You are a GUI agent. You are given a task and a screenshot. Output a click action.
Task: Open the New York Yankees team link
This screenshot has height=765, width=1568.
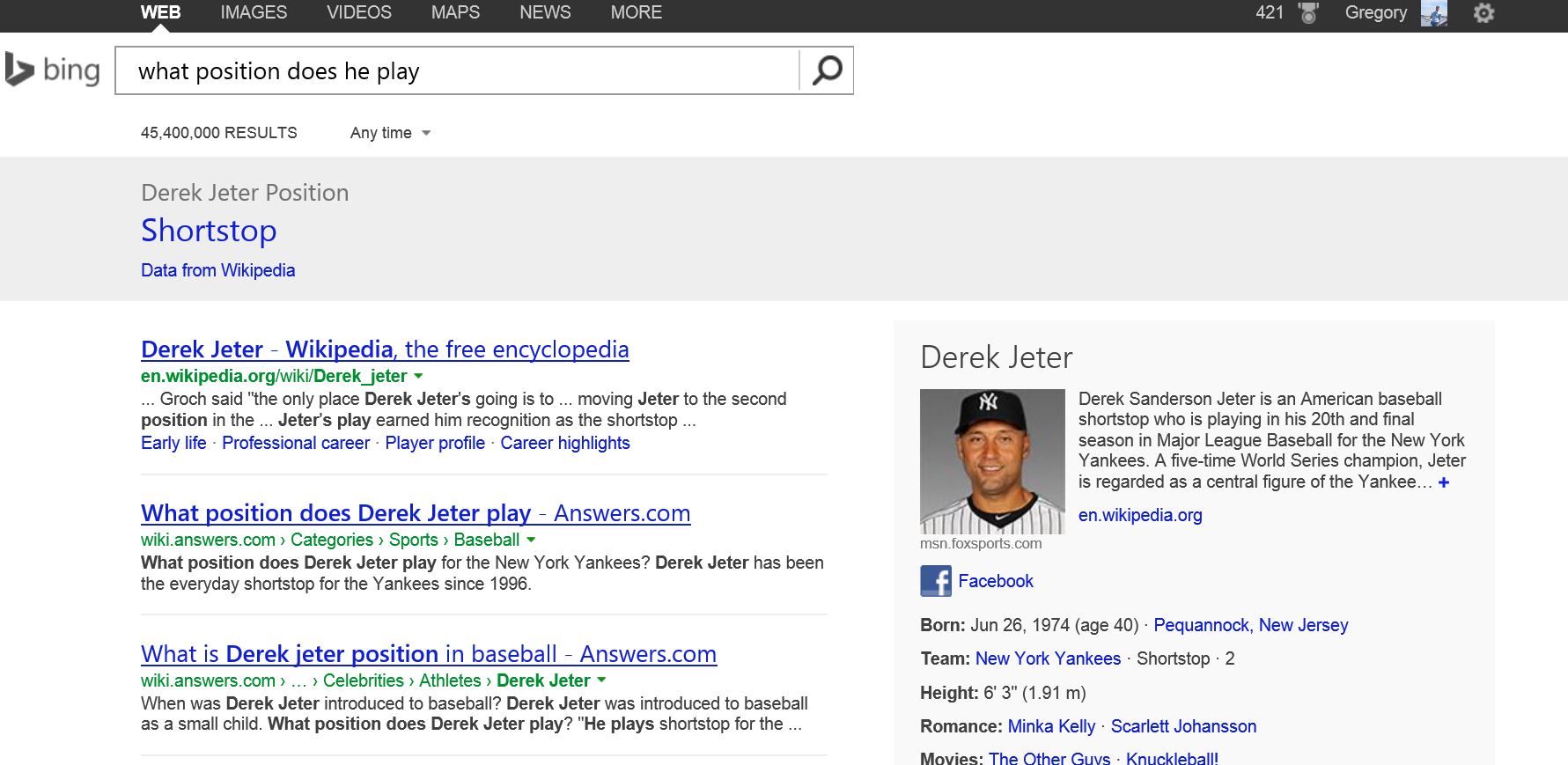pyautogui.click(x=1048, y=658)
